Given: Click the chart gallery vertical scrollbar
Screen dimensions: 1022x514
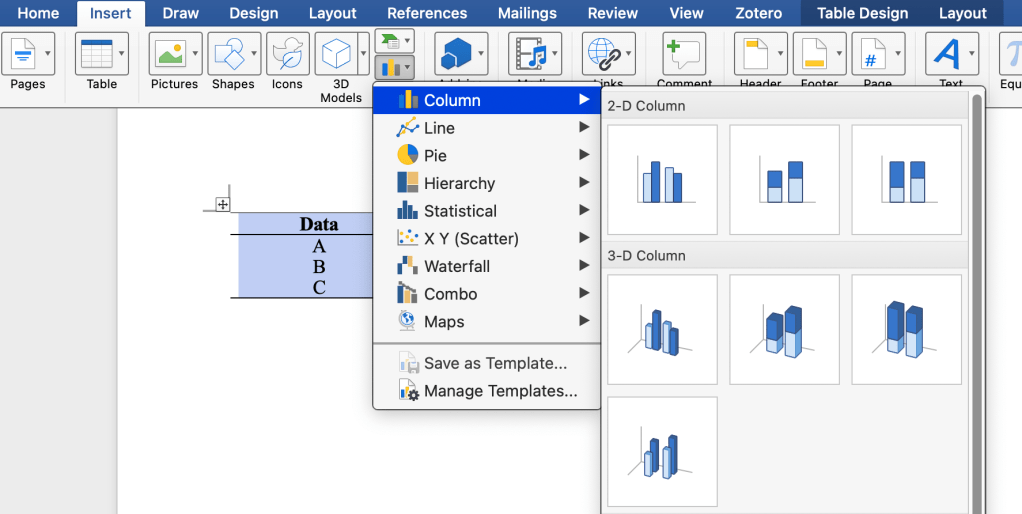Looking at the screenshot, I should [x=977, y=300].
